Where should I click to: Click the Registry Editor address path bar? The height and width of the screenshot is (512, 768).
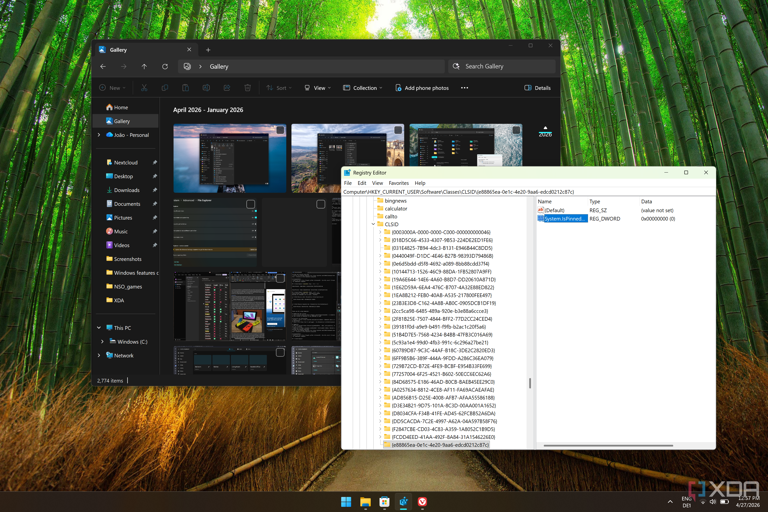pyautogui.click(x=528, y=192)
